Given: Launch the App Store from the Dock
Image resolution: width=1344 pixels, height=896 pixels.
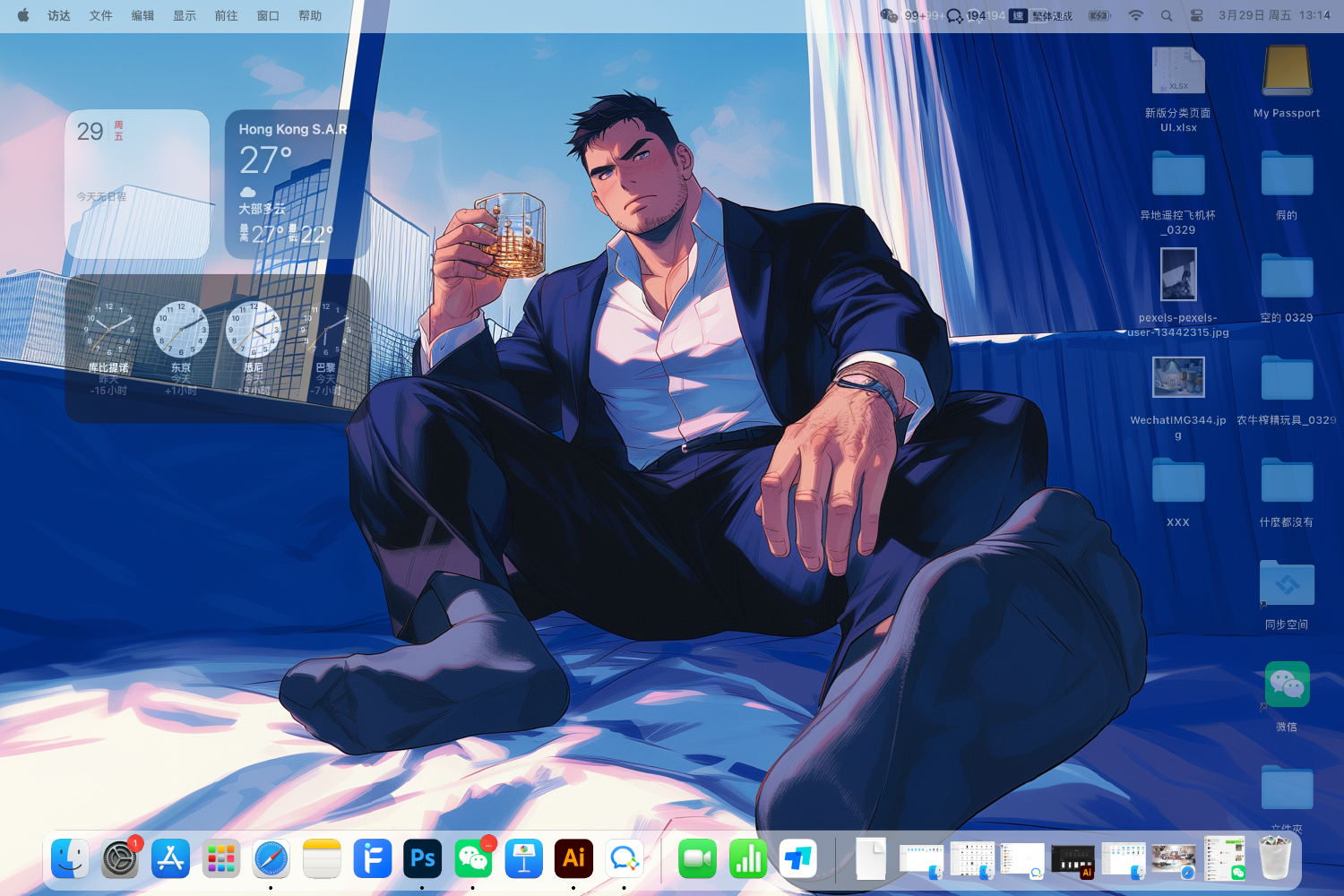Looking at the screenshot, I should (x=170, y=858).
